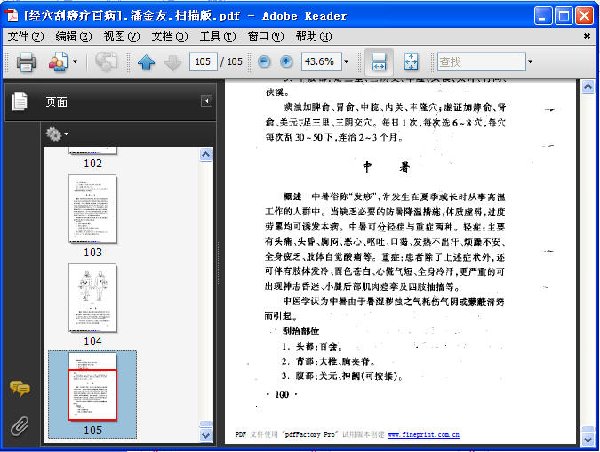Select page 103 thumbnail
Image resolution: width=600 pixels, height=452 pixels.
point(92,209)
